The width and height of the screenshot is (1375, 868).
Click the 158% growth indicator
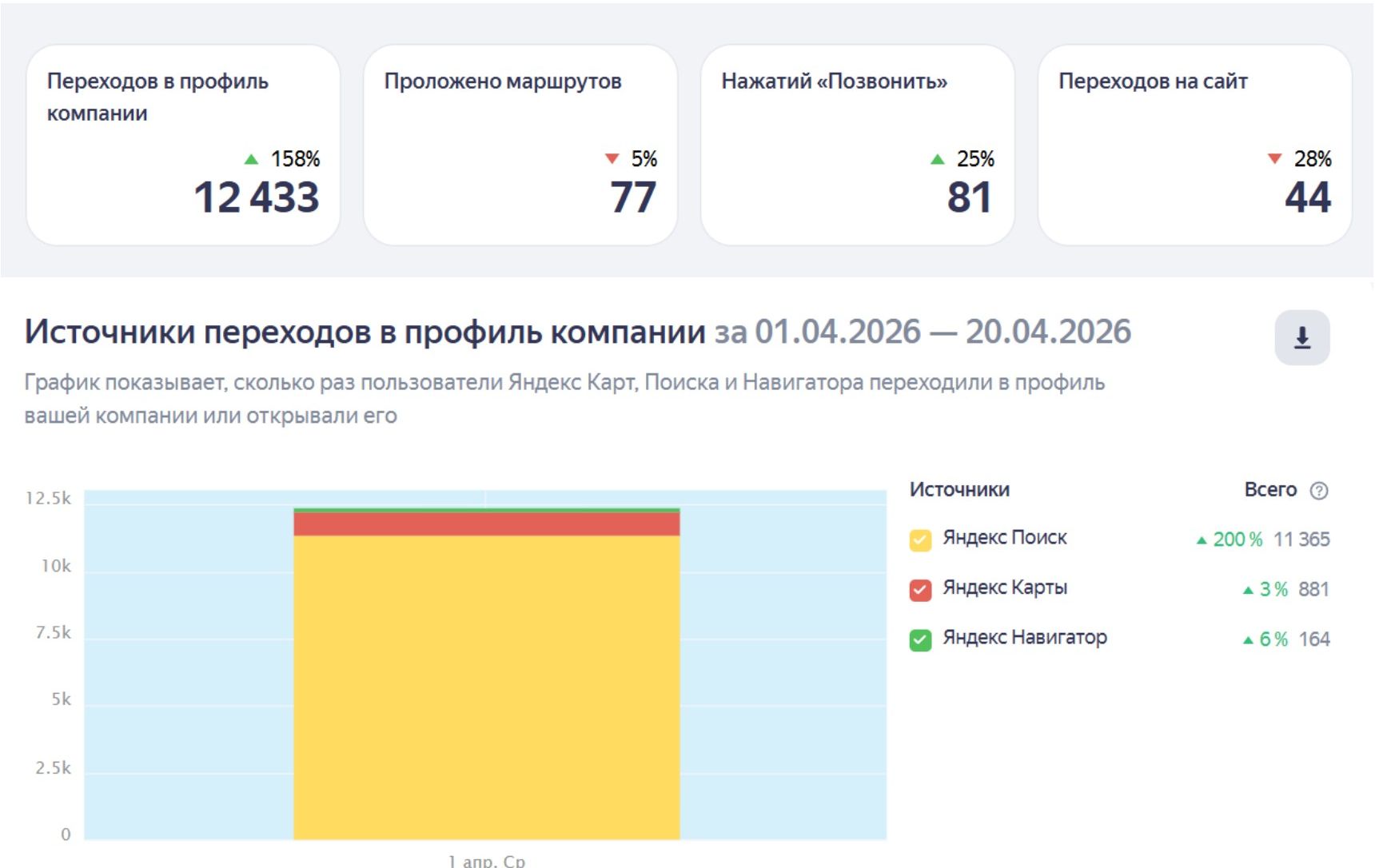pyautogui.click(x=282, y=159)
